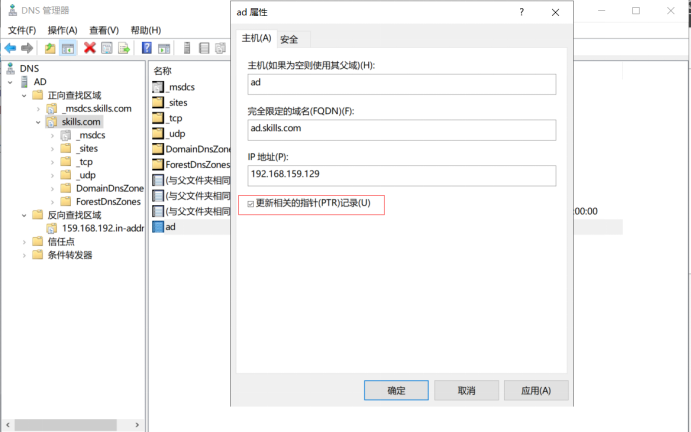
Task: Open the 操作(A) menu
Action: point(63,30)
